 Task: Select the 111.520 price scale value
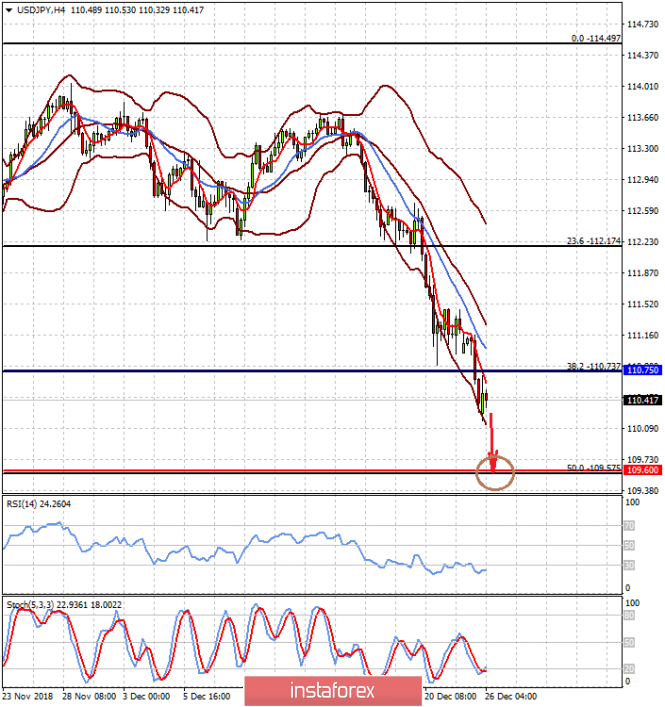click(x=642, y=304)
